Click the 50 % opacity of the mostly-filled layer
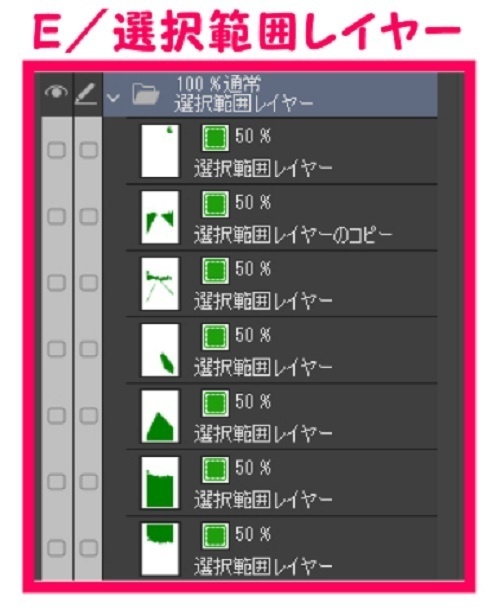 pyautogui.click(x=253, y=468)
